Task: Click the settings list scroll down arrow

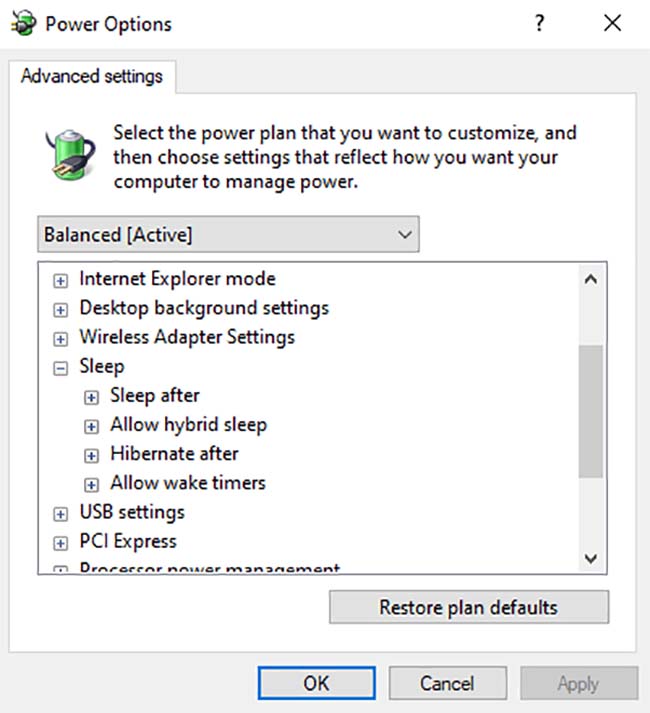Action: point(590,558)
